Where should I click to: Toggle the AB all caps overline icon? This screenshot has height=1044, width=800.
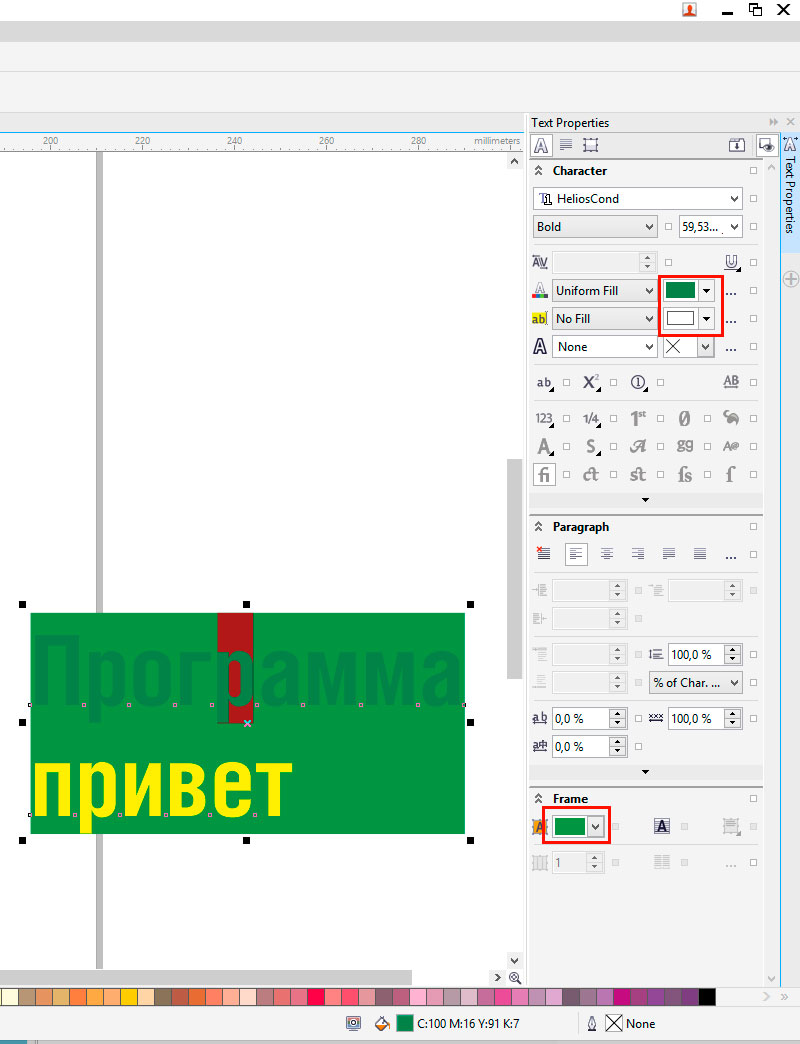click(x=731, y=382)
